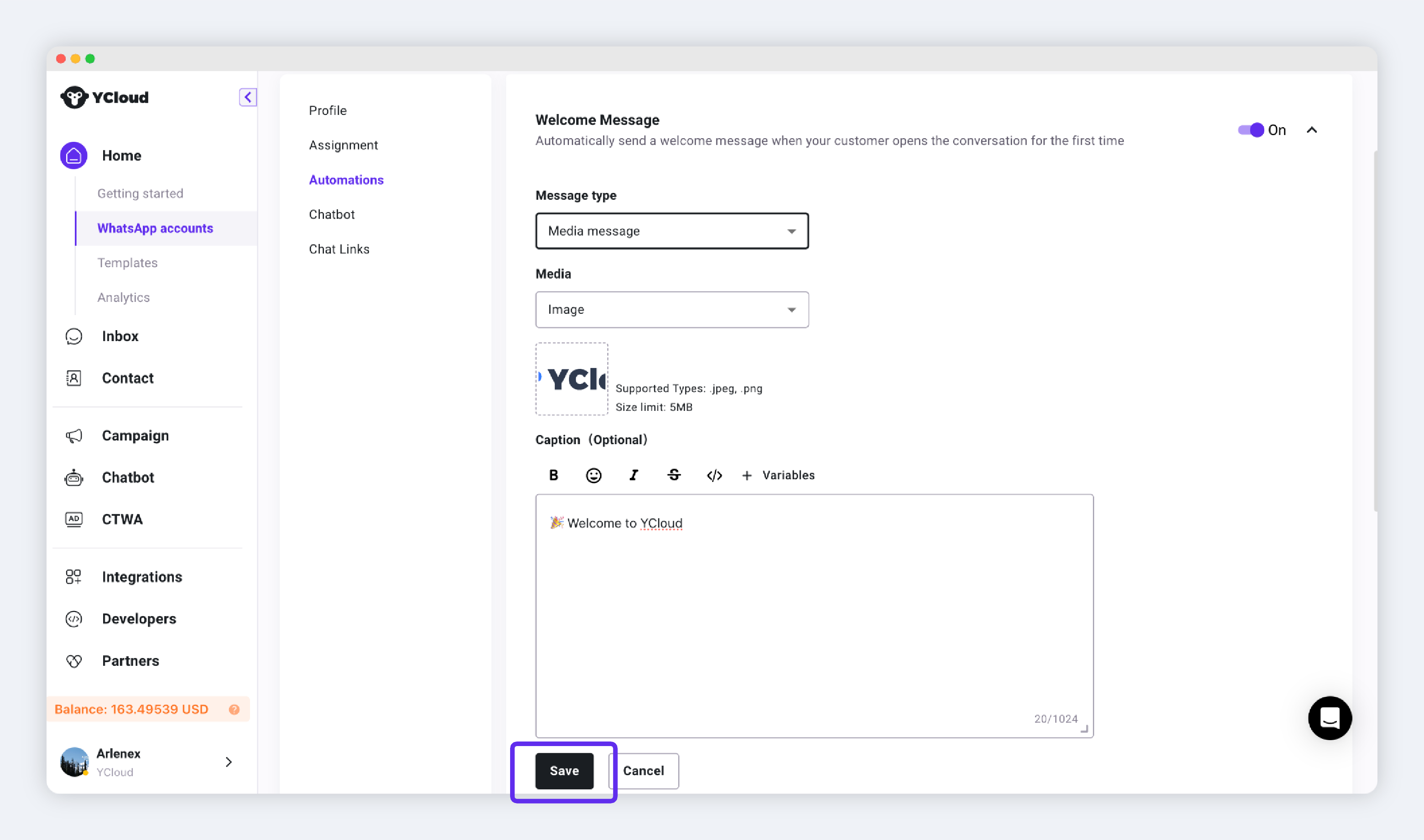Apply italic formatting to caption
Viewport: 1424px width, 840px height.
(634, 475)
